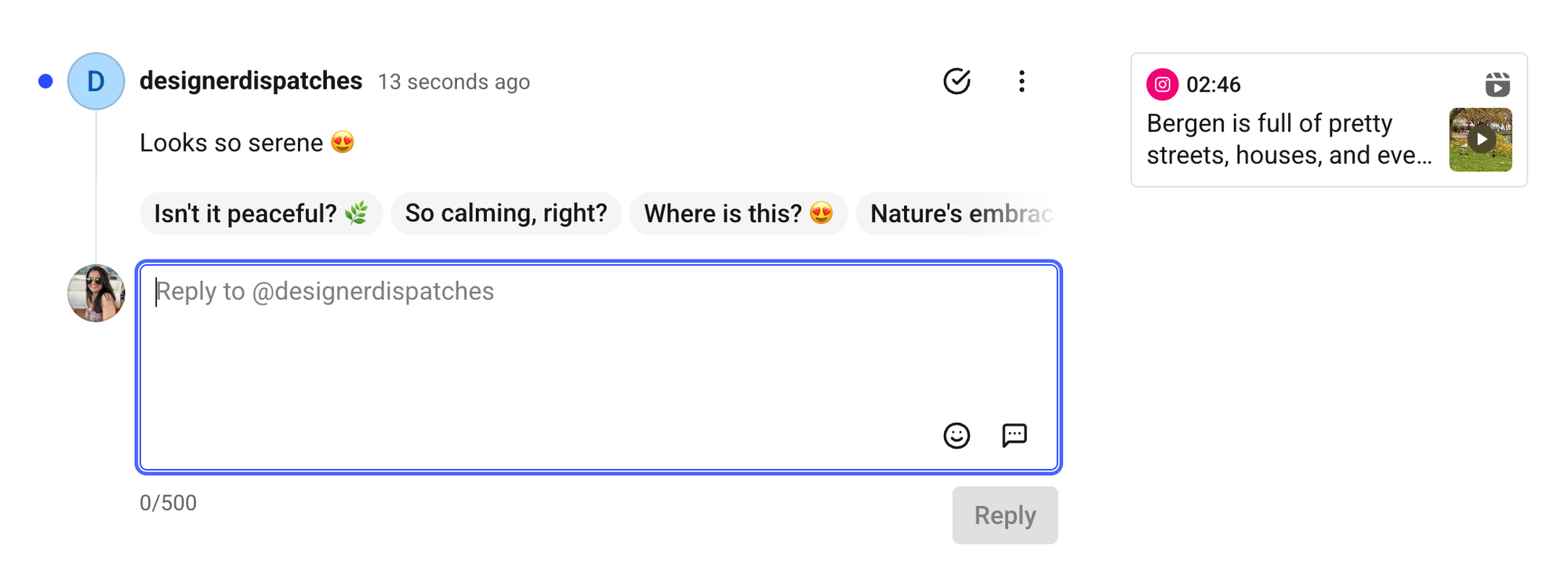The image size is (1568, 582).
Task: Click the blue unread indicator dot
Action: coord(45,79)
